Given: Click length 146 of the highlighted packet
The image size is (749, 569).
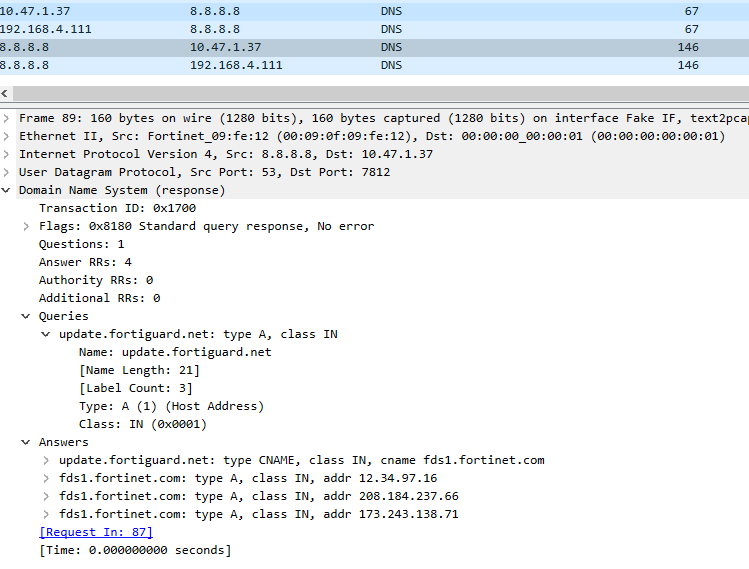Looking at the screenshot, I should tap(688, 47).
